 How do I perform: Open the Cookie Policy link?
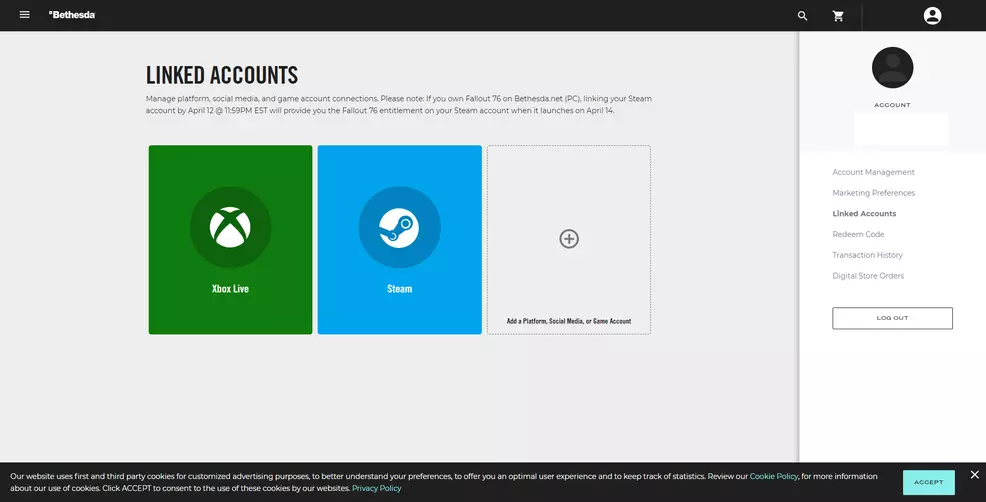point(773,476)
